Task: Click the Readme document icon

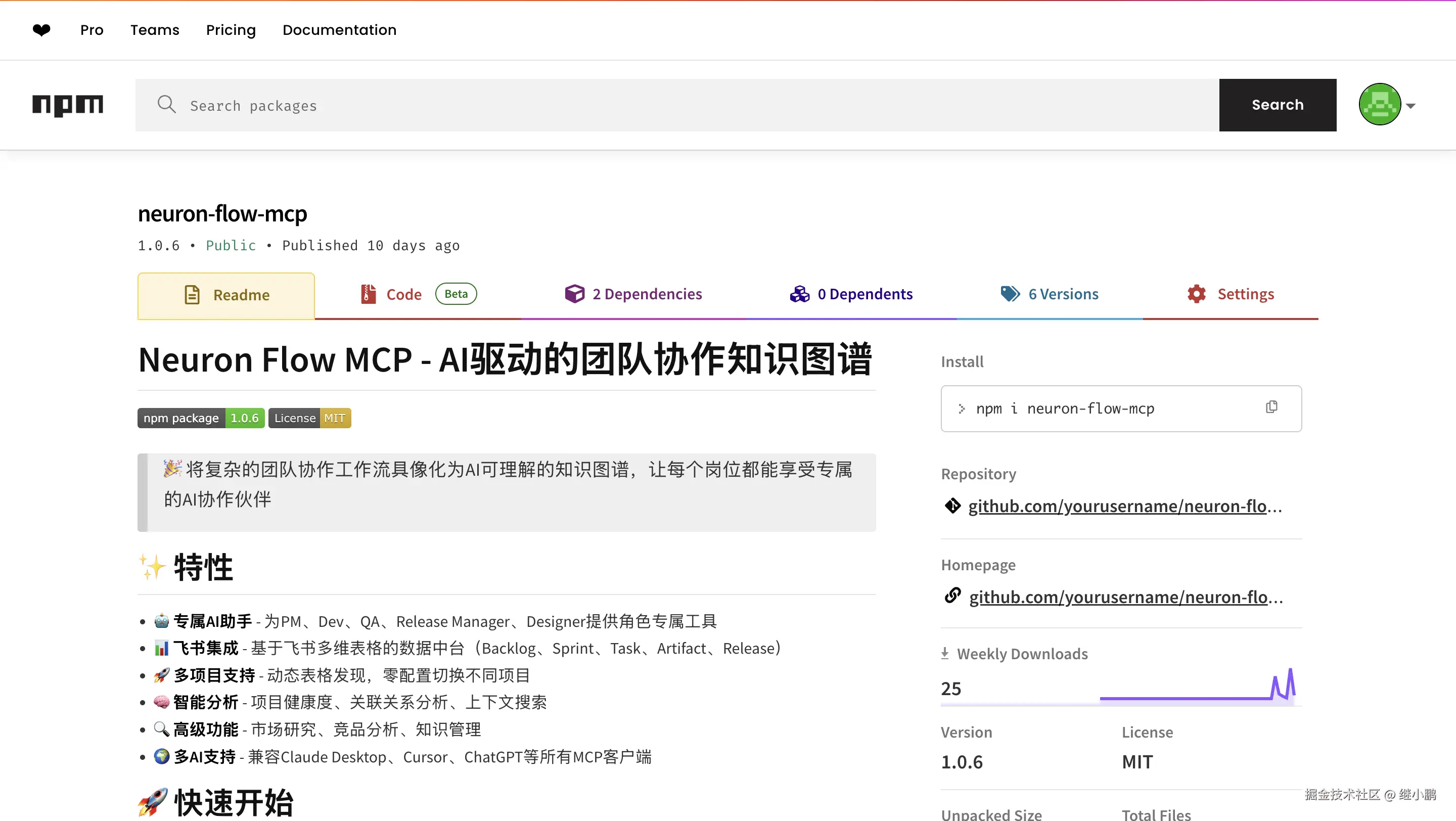Action: click(x=192, y=294)
